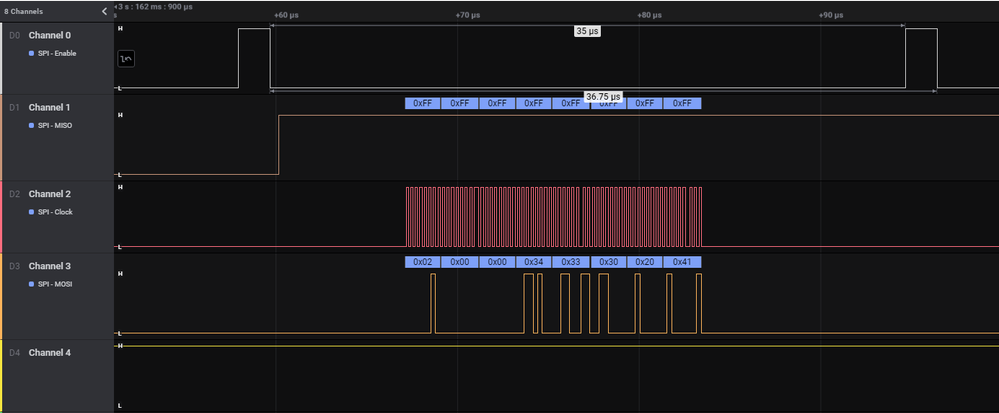999x413 pixels.
Task: Click the blue square beside SPI - MISO
Action: [31, 126]
